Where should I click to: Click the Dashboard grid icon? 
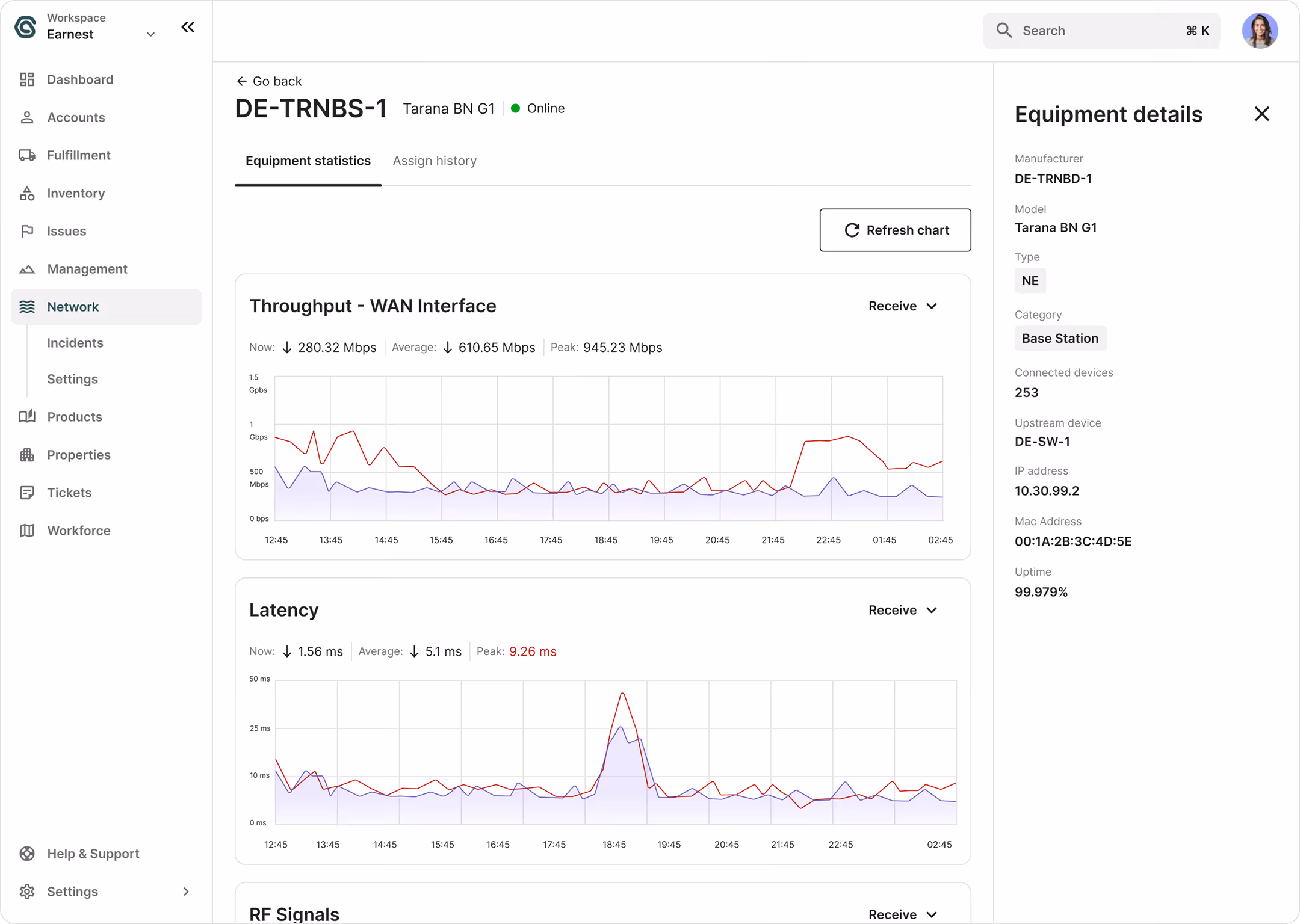tap(26, 79)
